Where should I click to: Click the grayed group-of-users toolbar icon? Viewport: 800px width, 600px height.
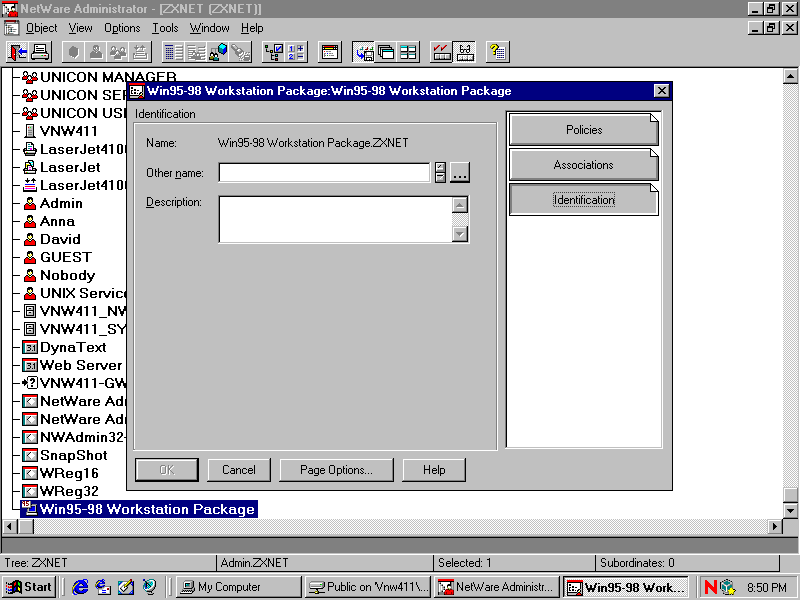[x=118, y=52]
